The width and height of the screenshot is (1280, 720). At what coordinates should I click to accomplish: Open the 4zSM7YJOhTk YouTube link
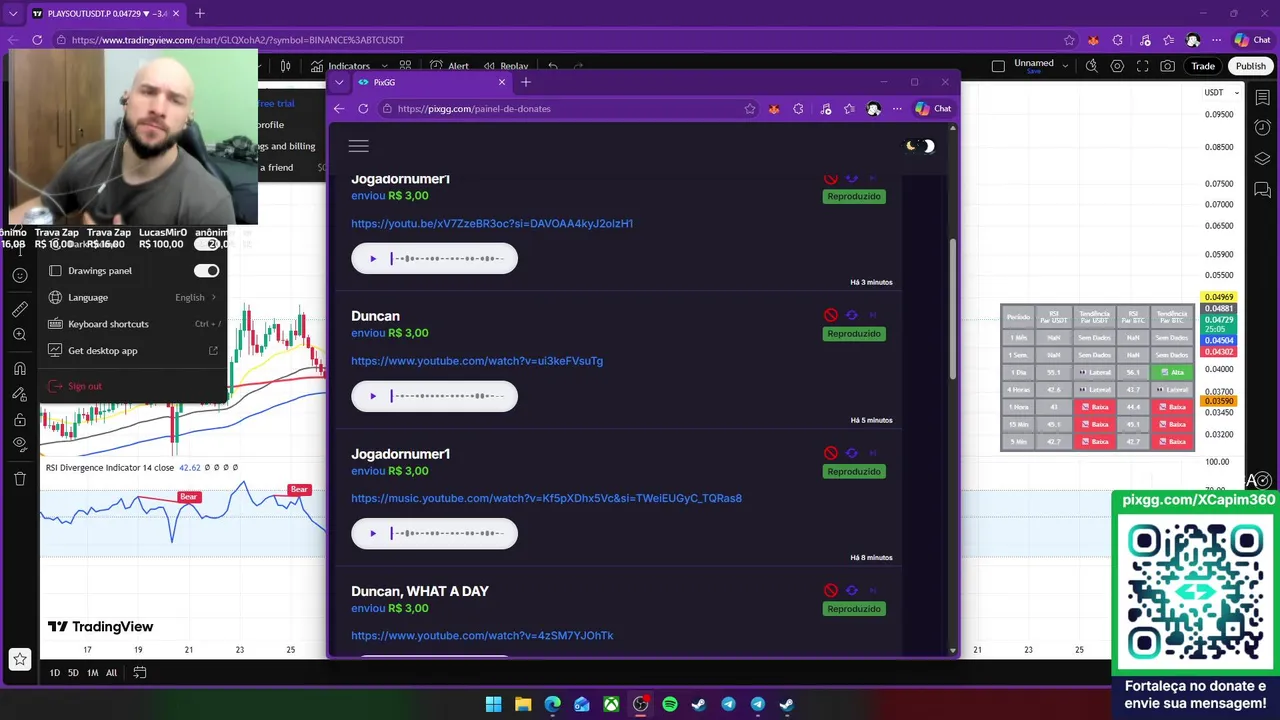(482, 636)
